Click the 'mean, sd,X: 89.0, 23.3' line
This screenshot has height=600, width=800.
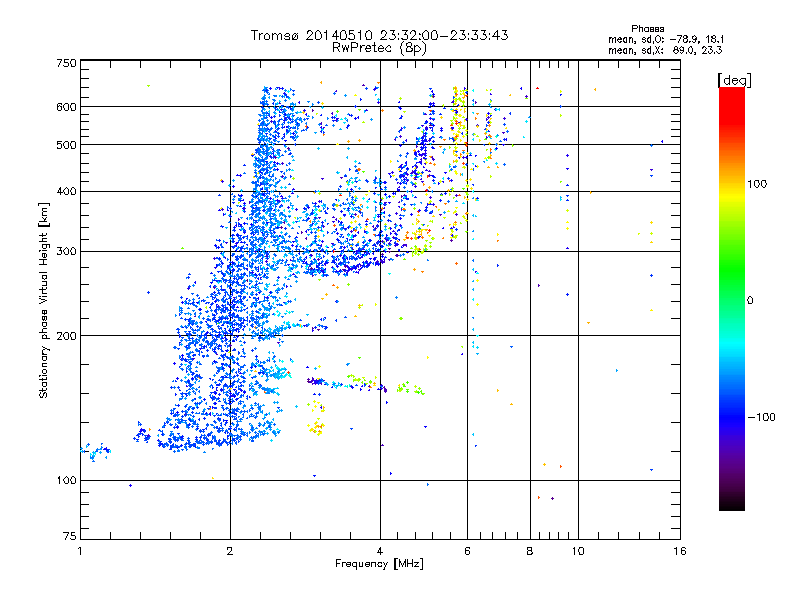click(x=665, y=50)
